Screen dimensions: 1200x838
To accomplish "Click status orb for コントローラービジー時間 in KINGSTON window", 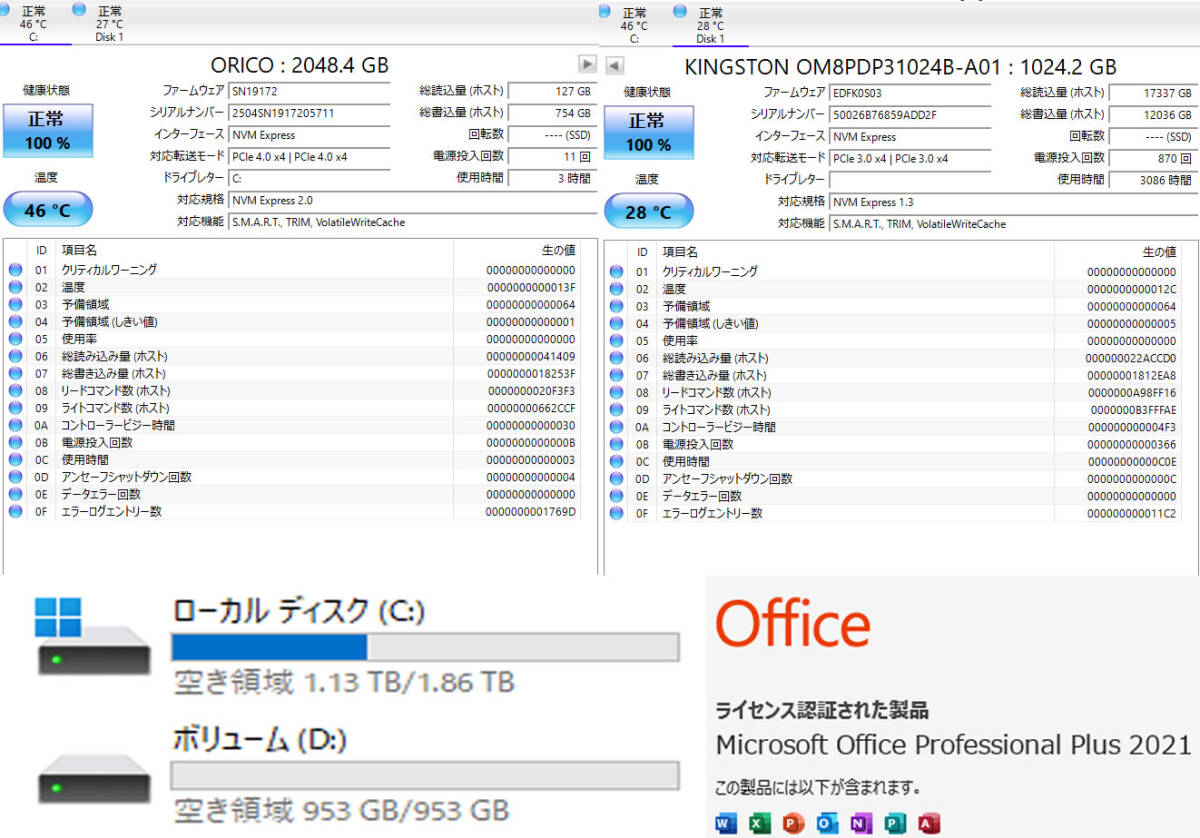I will (616, 427).
